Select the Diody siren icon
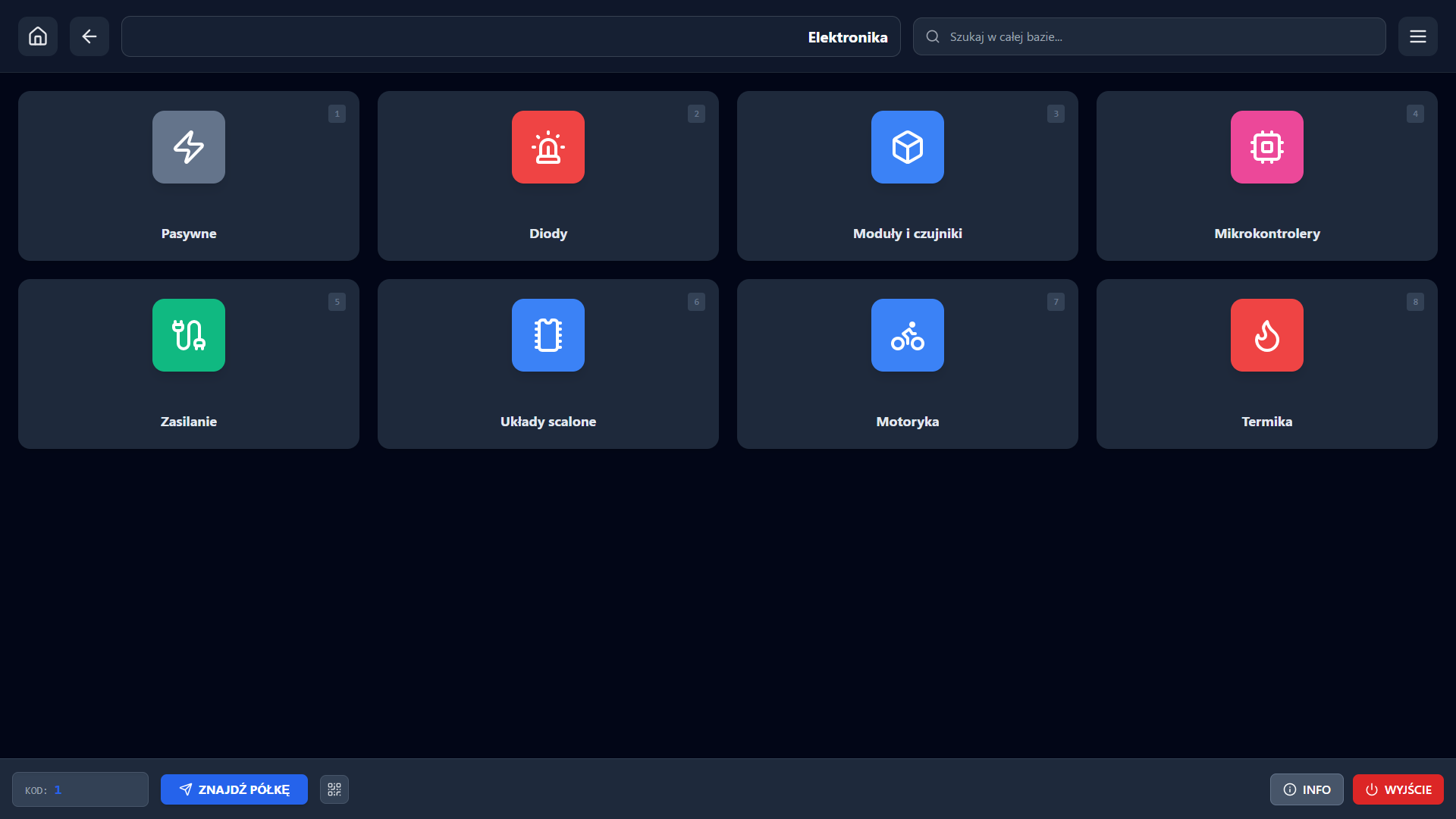 [548, 147]
